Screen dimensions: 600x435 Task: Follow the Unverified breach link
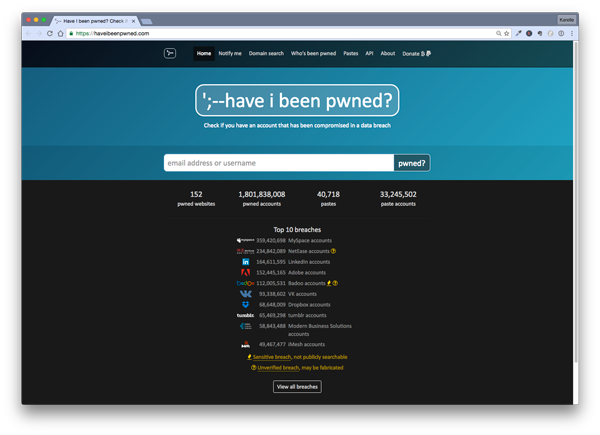[x=278, y=368]
